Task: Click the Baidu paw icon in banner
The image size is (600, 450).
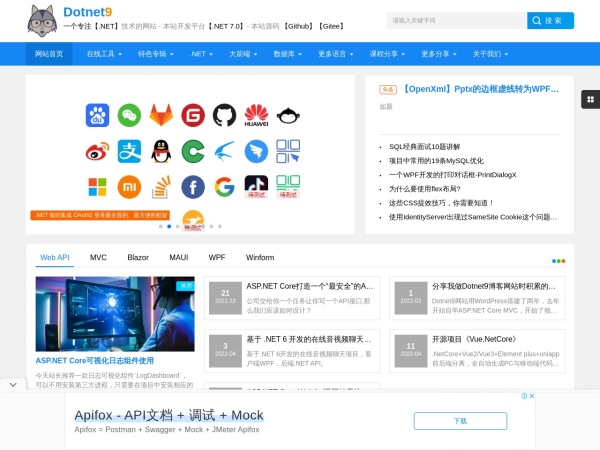Action: (97, 115)
